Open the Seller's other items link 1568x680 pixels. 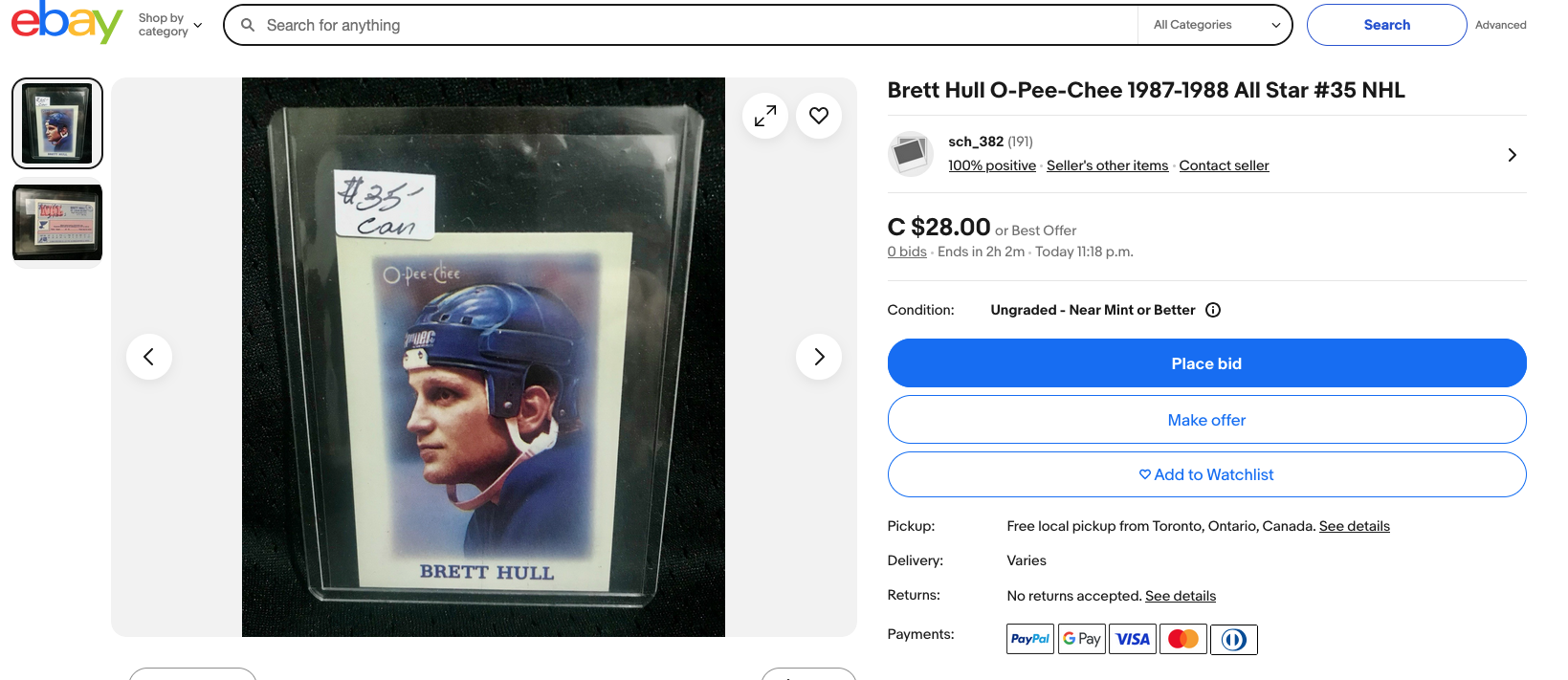(x=1107, y=165)
